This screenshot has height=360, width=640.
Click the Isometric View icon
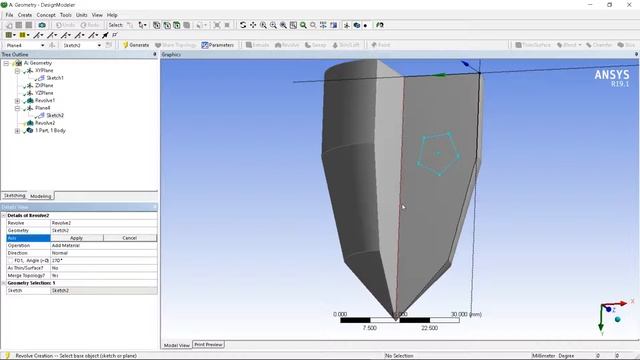[x=323, y=25]
